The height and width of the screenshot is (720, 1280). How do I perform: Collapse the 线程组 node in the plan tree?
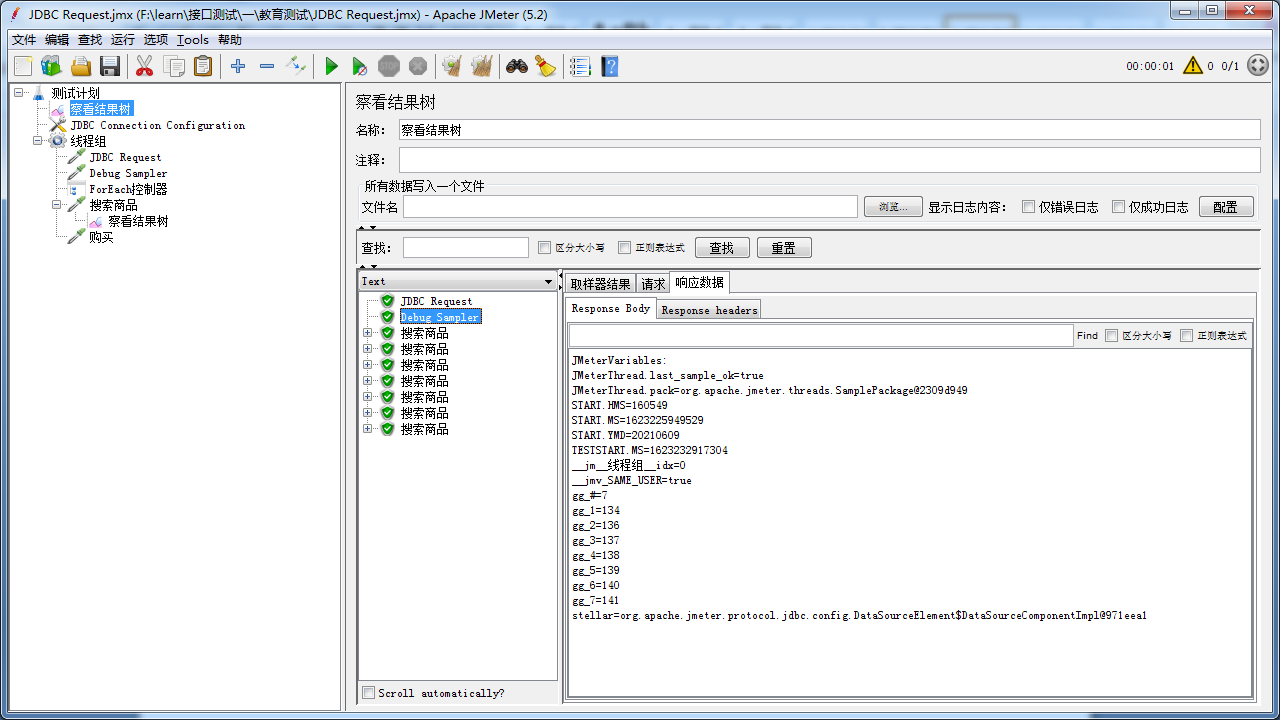click(x=39, y=141)
